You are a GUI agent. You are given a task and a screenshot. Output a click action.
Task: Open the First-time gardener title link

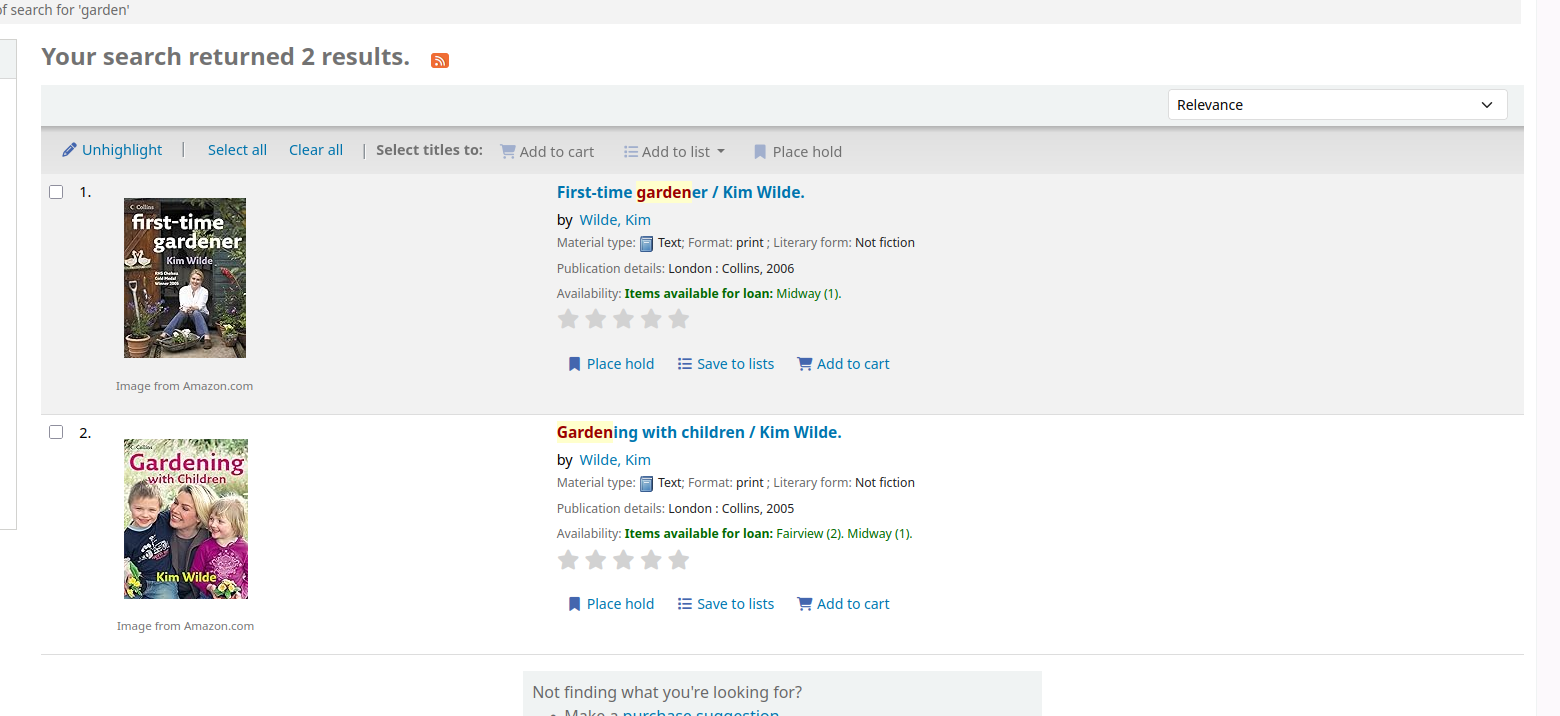click(x=680, y=192)
